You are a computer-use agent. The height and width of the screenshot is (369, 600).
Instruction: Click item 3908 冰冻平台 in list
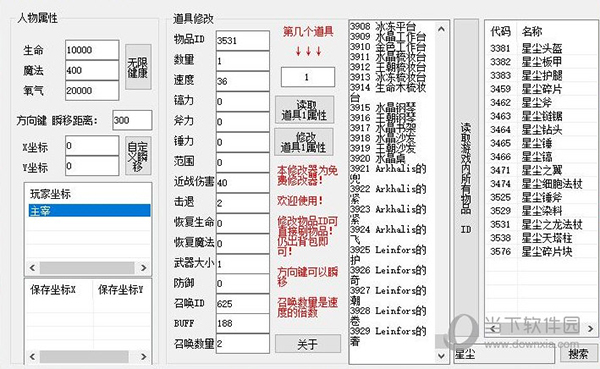(x=383, y=26)
